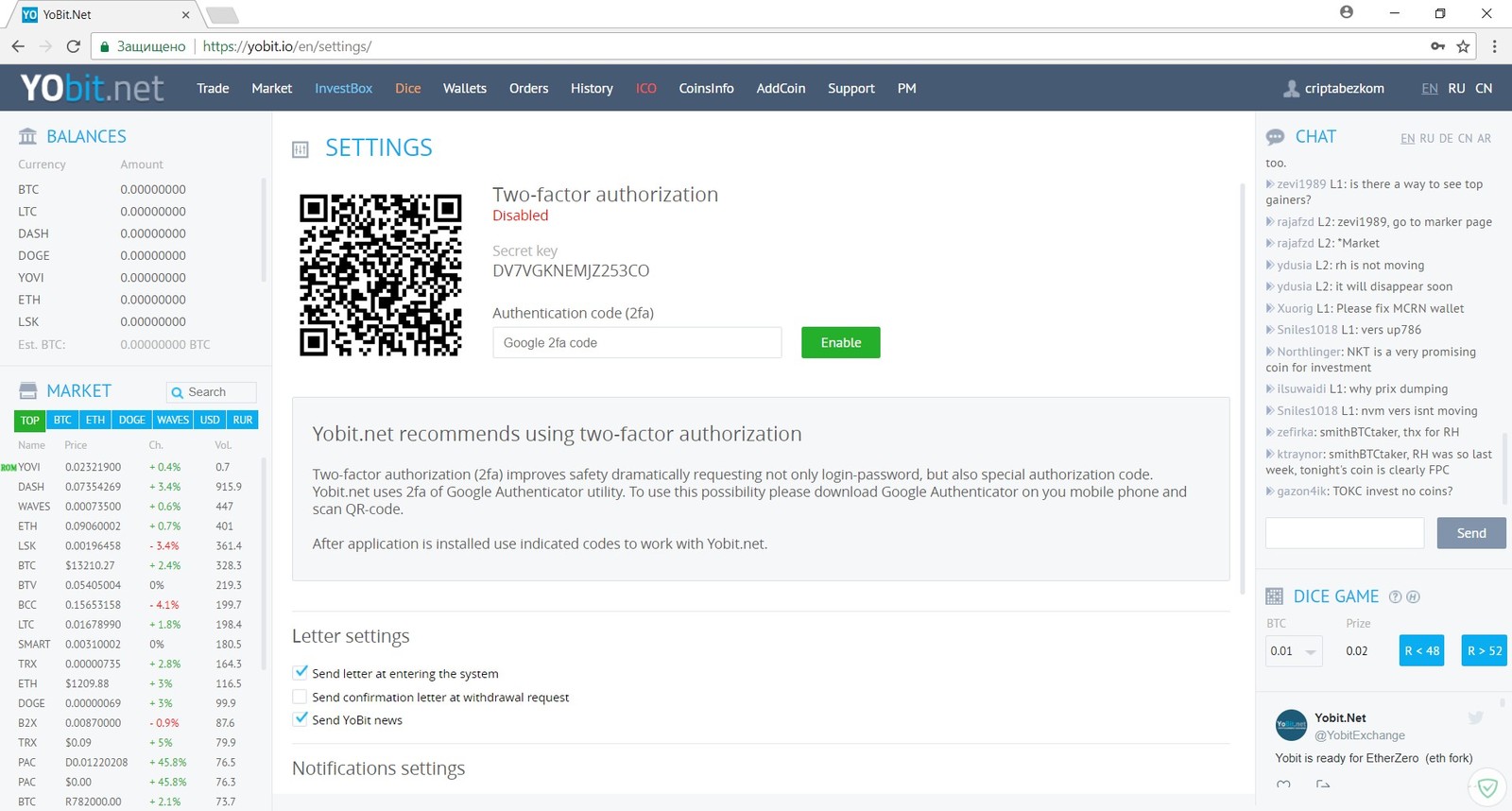This screenshot has height=811, width=1512.
Task: Click the tweet share icon
Action: point(1323,785)
